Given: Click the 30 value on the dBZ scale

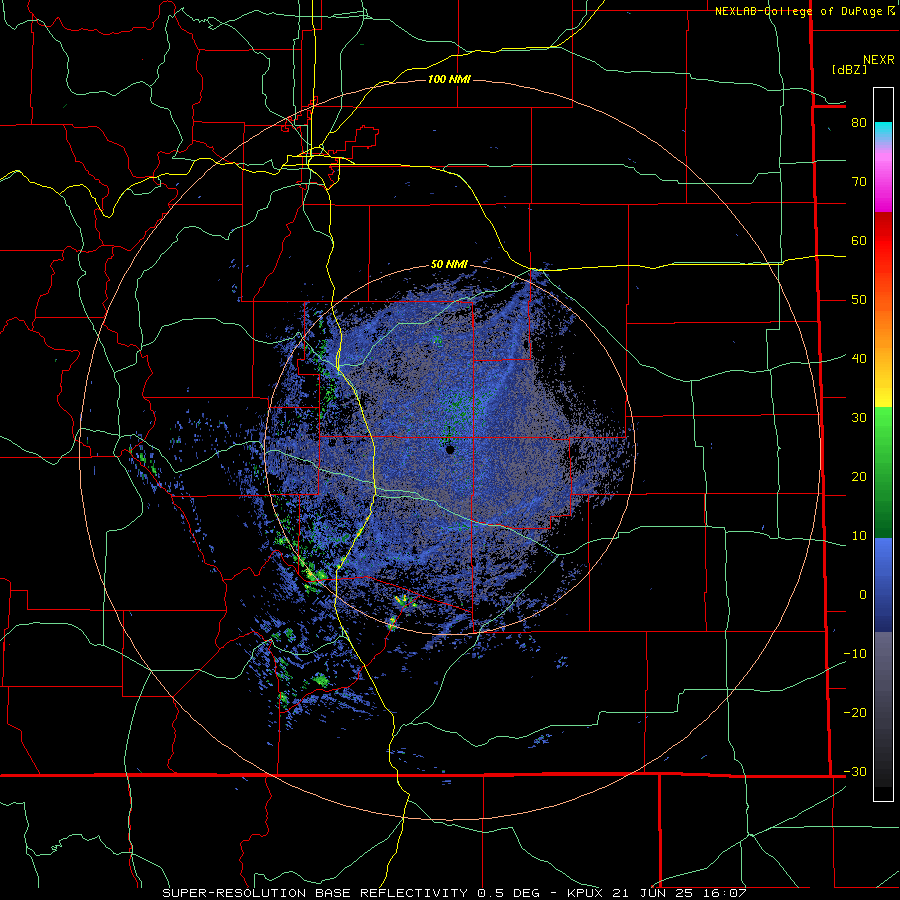Looking at the screenshot, I should point(859,418).
